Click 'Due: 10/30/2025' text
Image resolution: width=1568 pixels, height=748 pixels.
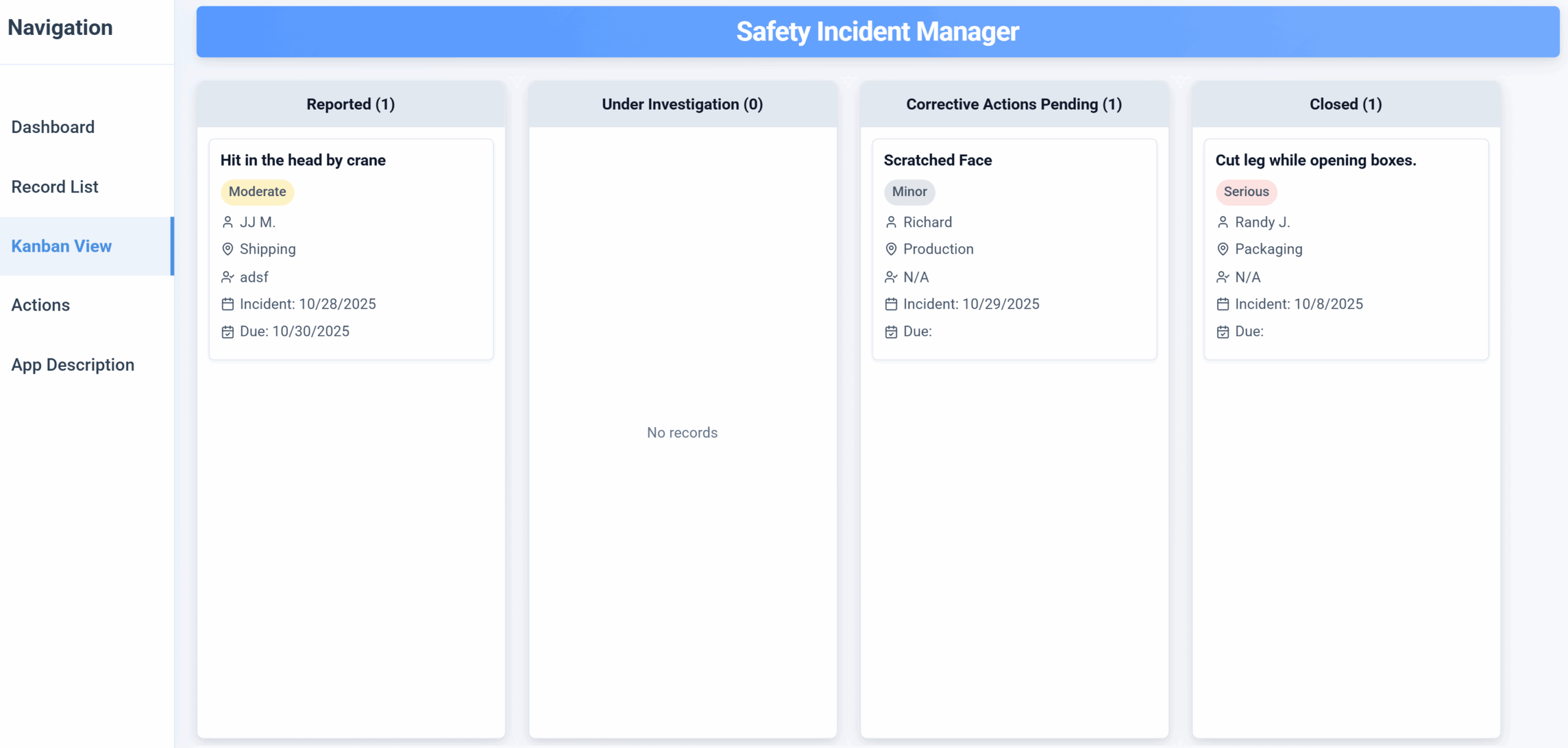point(295,331)
